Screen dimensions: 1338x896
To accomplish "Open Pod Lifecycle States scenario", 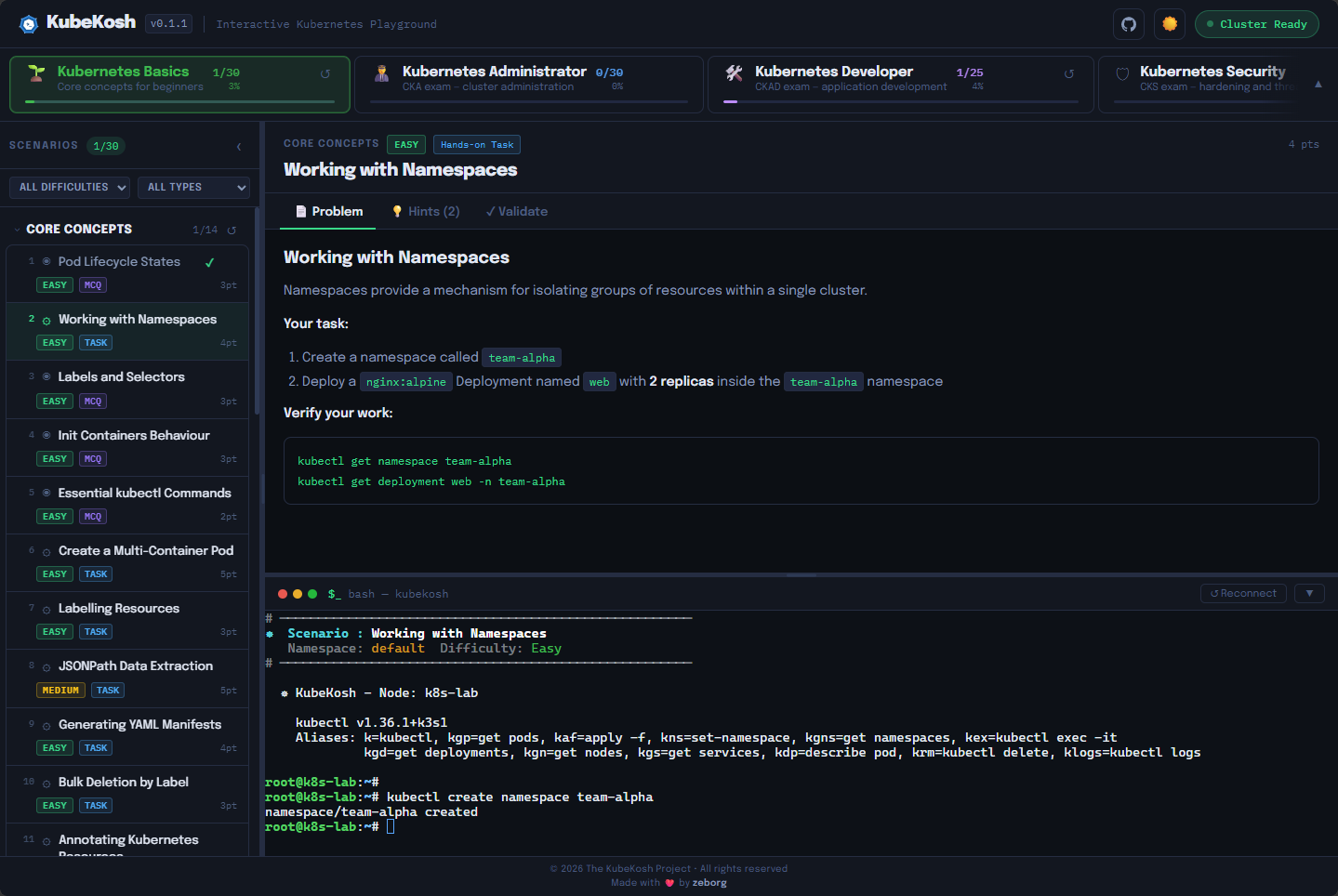I will 127,273.
